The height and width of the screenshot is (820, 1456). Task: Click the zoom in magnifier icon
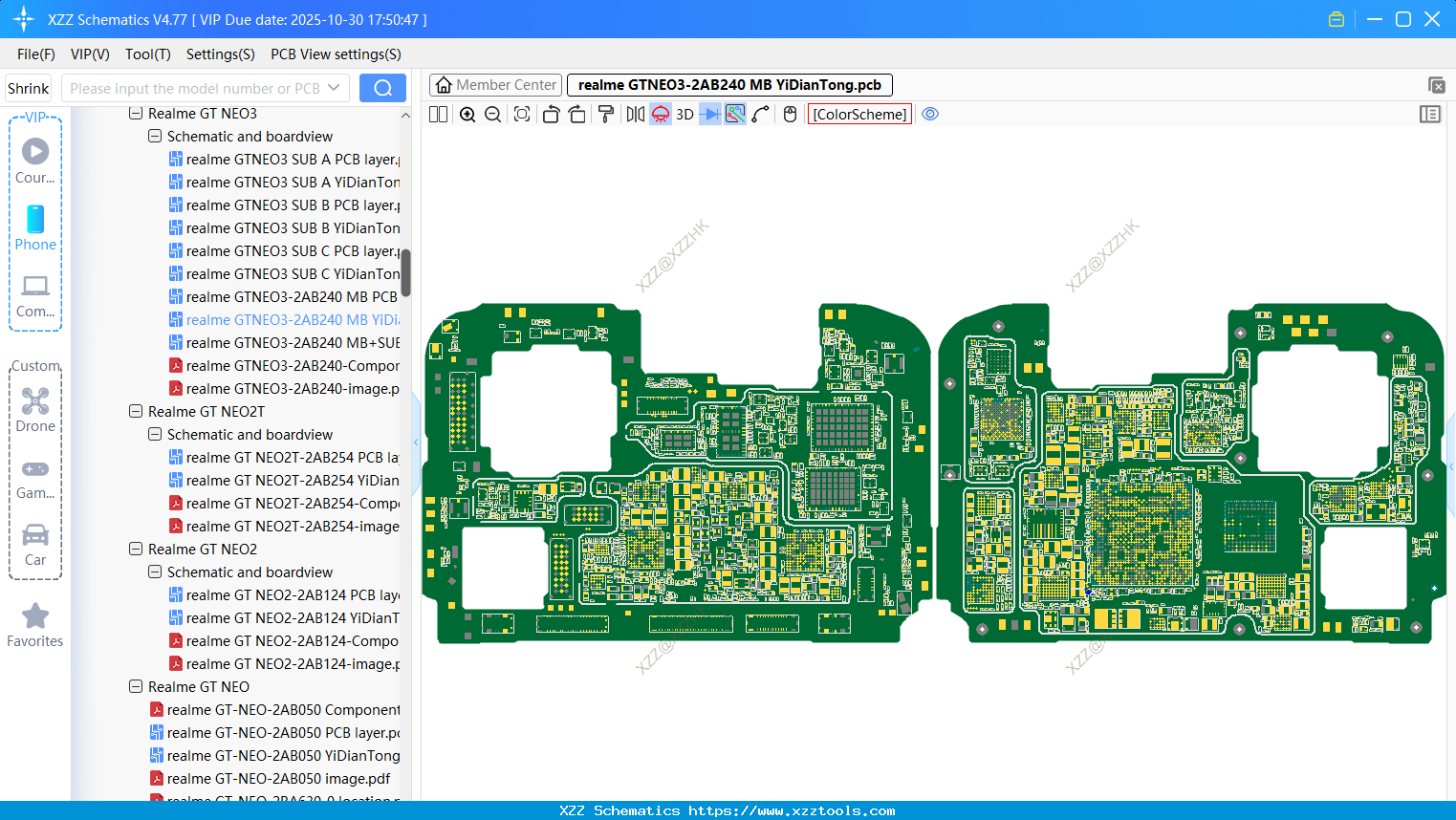(467, 115)
